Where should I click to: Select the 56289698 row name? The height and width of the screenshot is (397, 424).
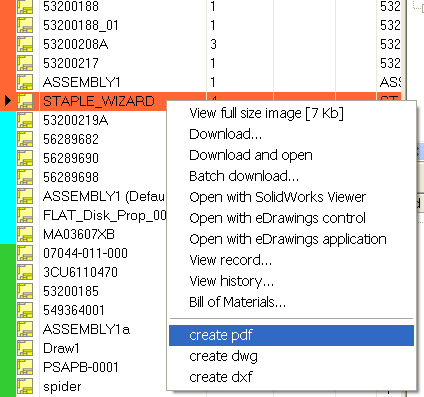(71, 177)
